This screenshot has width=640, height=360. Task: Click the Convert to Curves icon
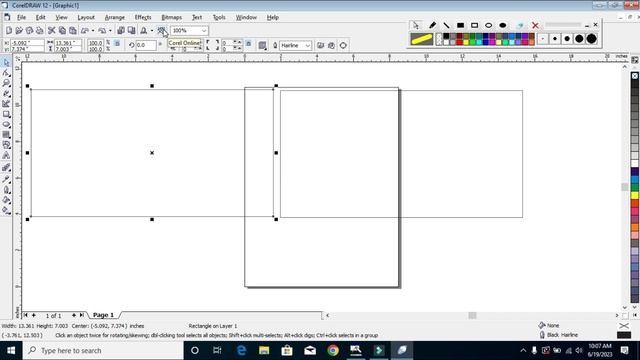[343, 45]
